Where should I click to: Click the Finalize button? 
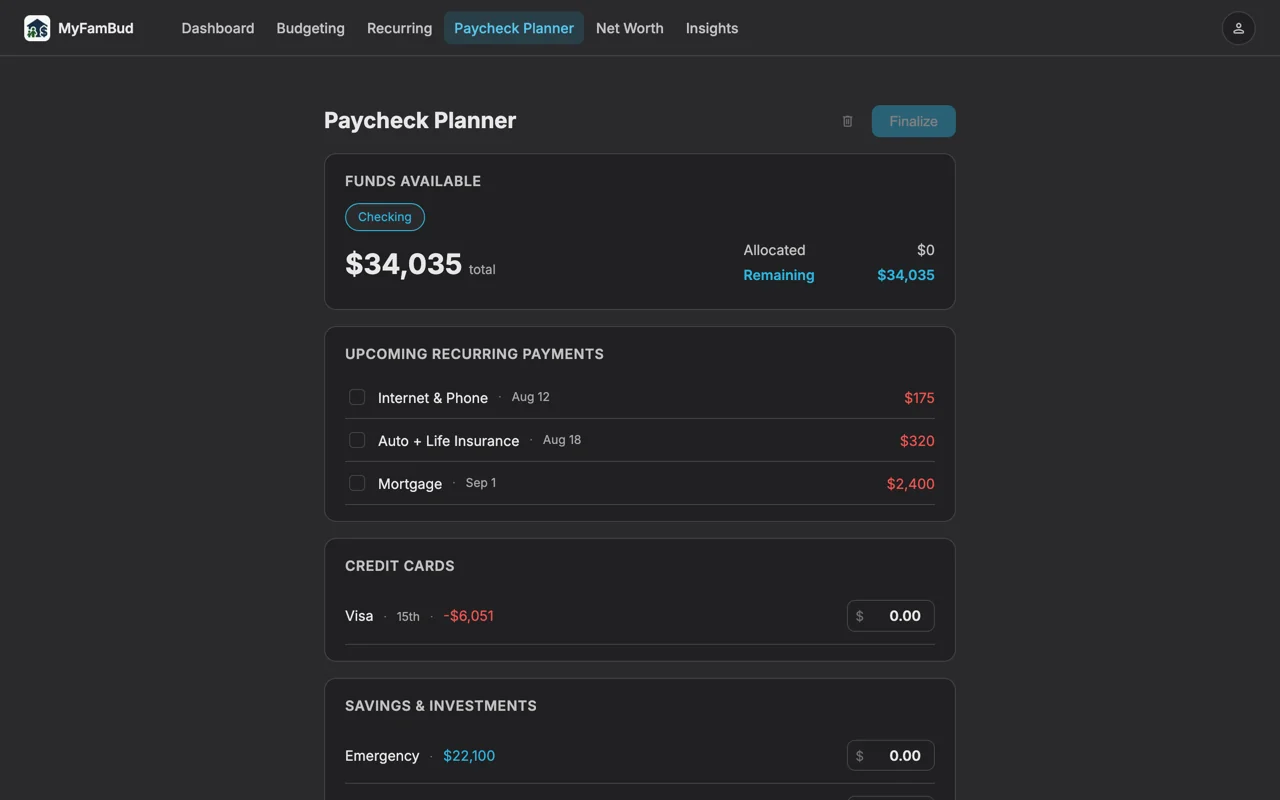[914, 121]
